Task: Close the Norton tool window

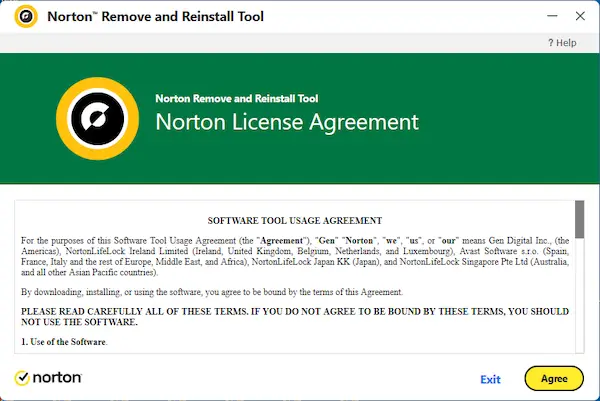Action: pos(580,16)
